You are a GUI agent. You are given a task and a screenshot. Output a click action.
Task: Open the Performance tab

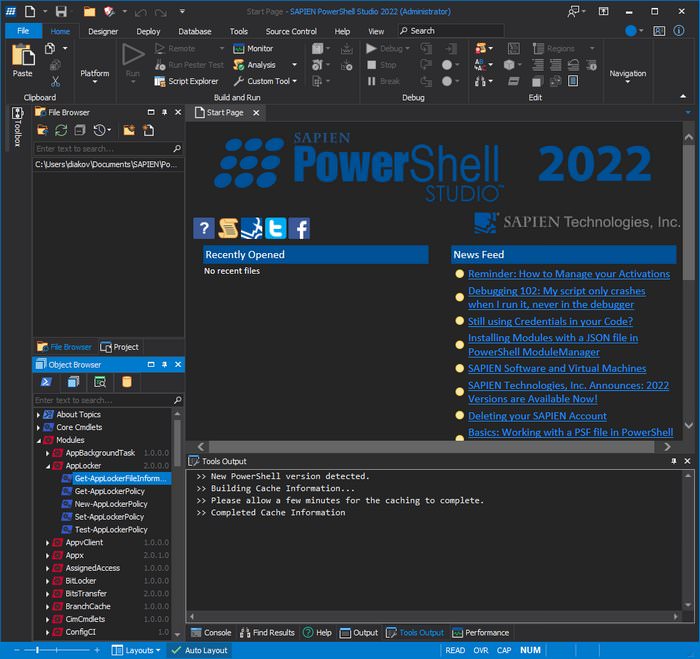point(481,633)
